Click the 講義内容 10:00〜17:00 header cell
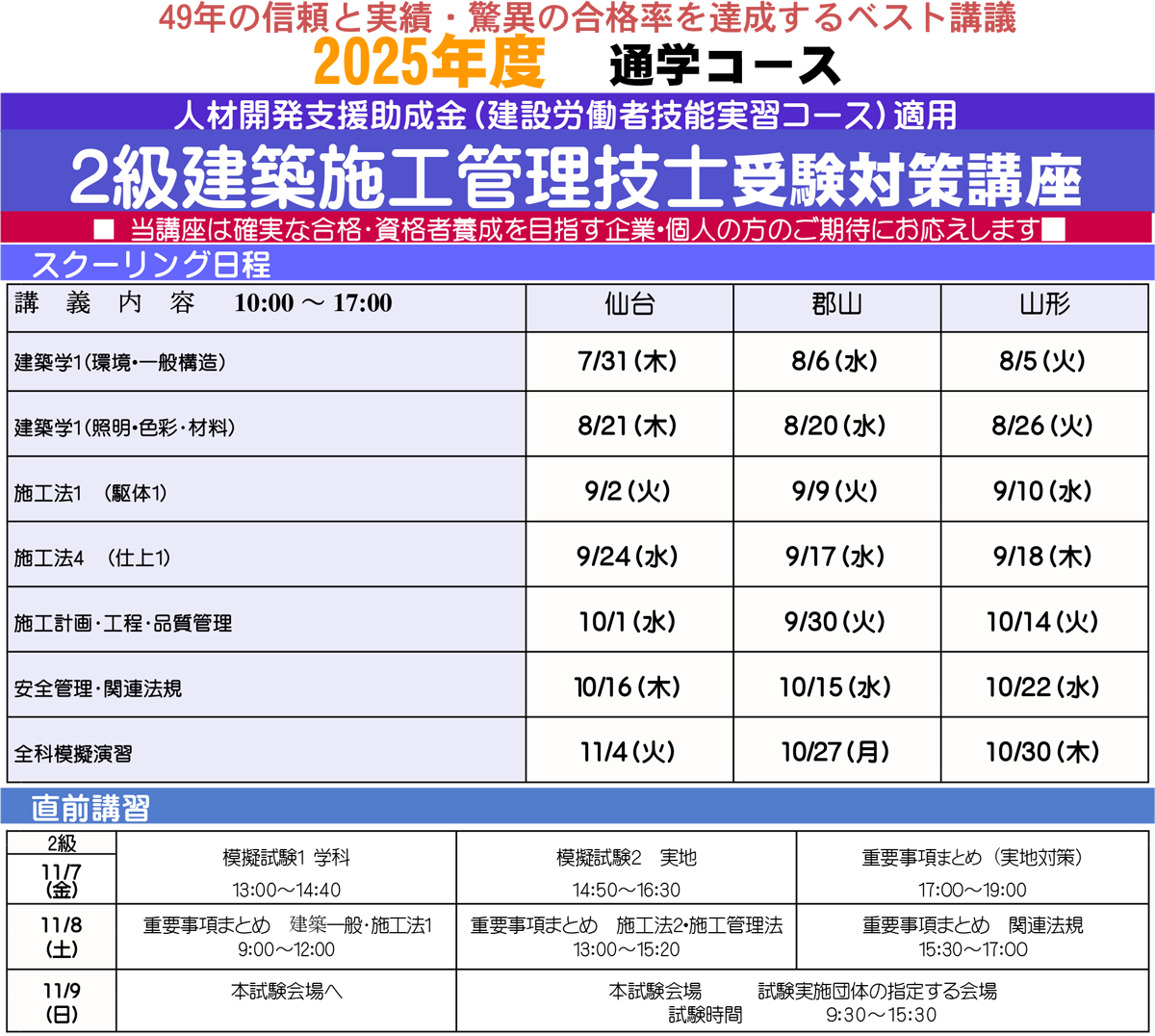1155x1036 pixels. pos(267,308)
